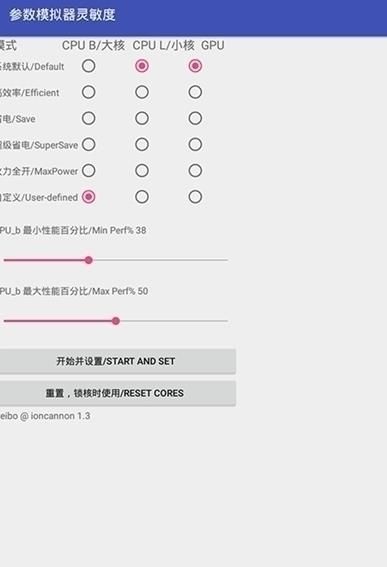Tap the RESET CORES button
Image resolution: width=387 pixels, height=567 pixels.
116,393
